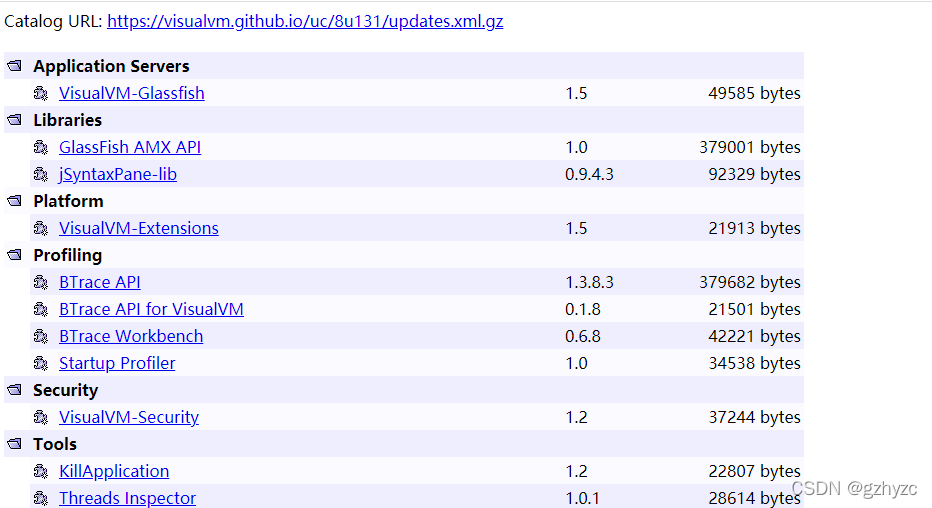This screenshot has height=508, width=932.
Task: Select the Profiling heading
Action: [68, 255]
